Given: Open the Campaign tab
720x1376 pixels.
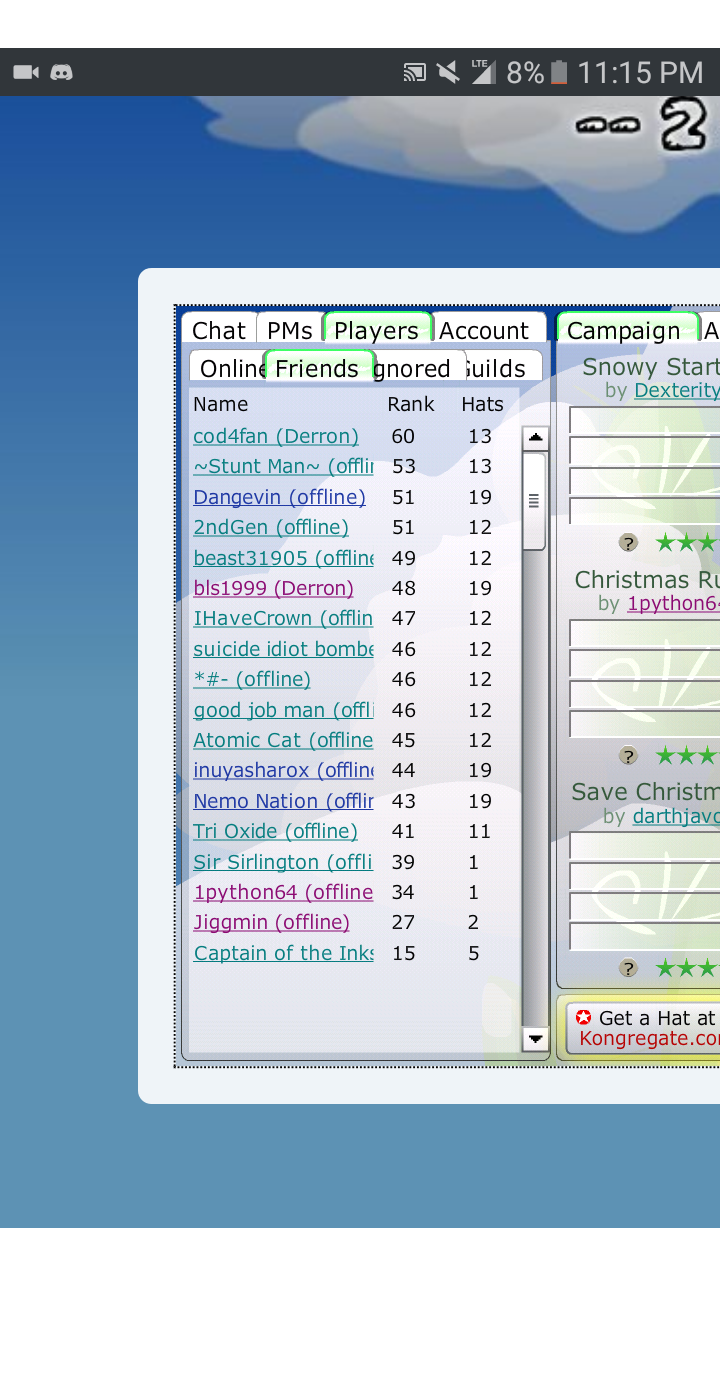Looking at the screenshot, I should pyautogui.click(x=627, y=330).
